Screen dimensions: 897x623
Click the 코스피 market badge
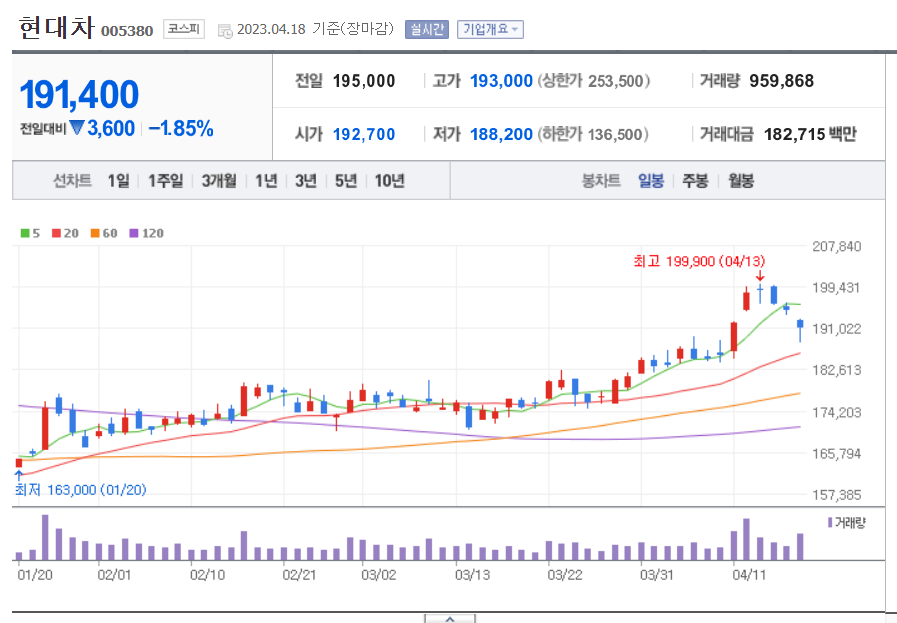point(184,29)
